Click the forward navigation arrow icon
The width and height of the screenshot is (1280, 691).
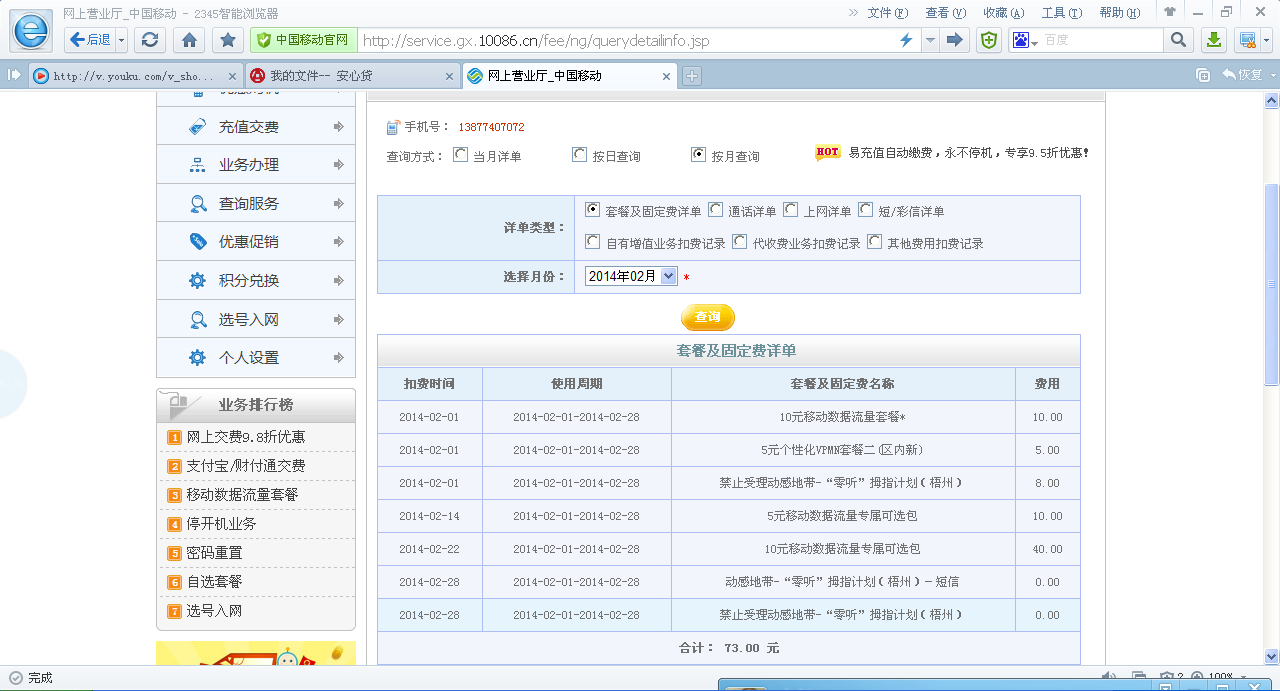click(x=955, y=40)
